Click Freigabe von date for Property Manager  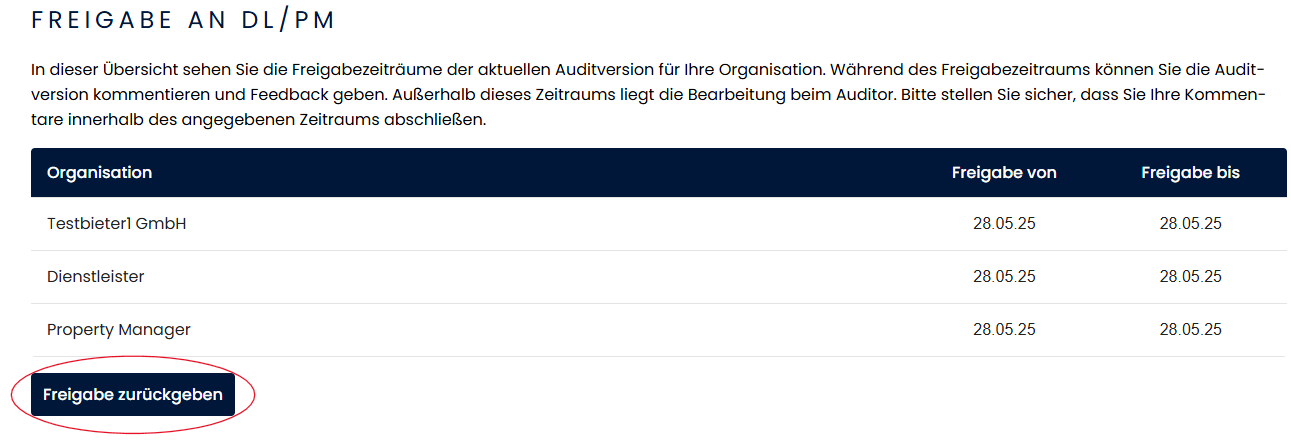click(x=1004, y=330)
